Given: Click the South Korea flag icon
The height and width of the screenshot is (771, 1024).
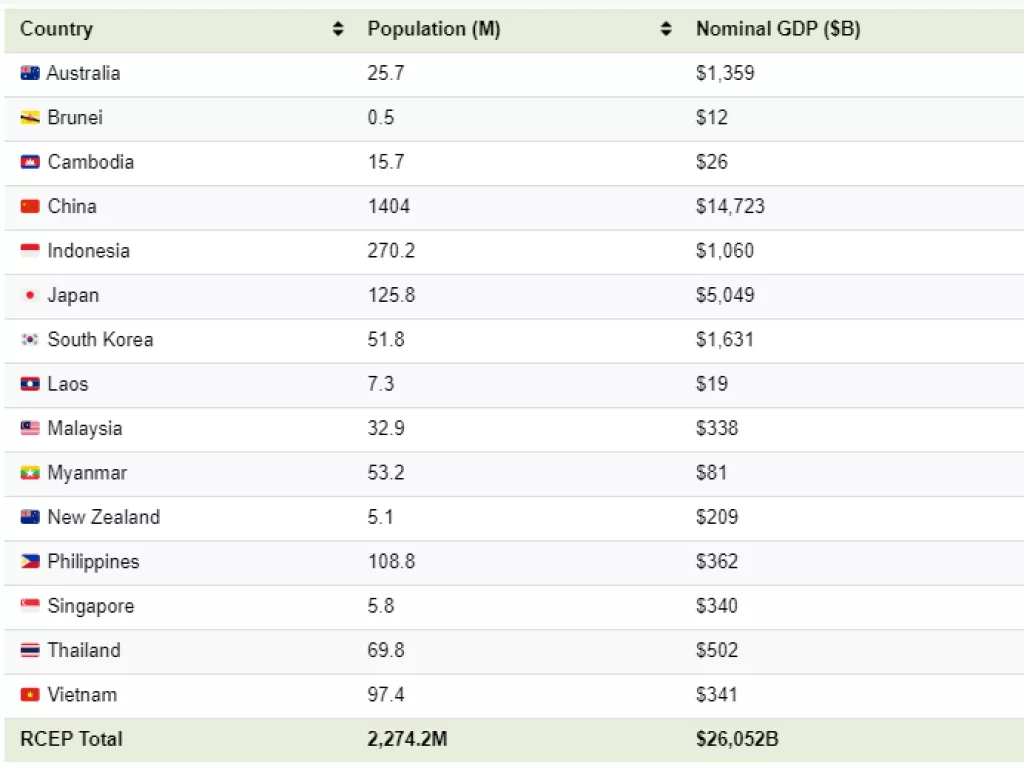Looking at the screenshot, I should (x=30, y=340).
